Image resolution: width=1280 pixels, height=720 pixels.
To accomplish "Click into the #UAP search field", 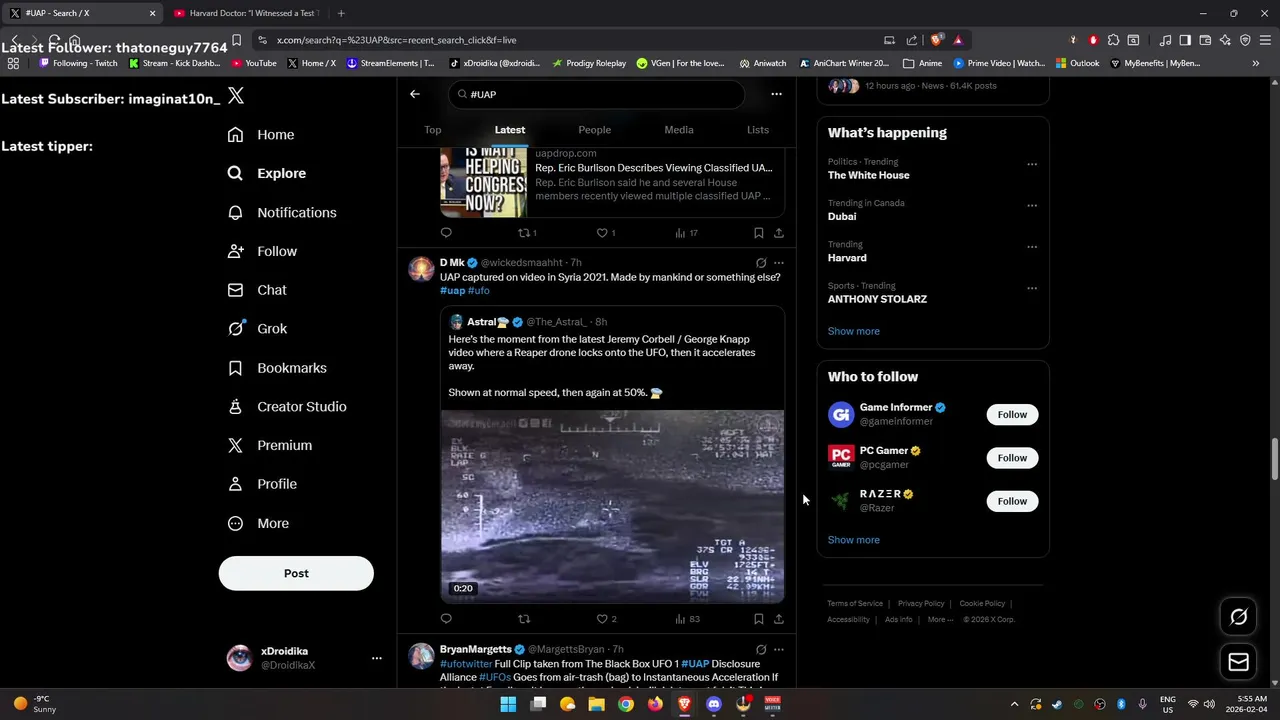I will (x=596, y=94).
